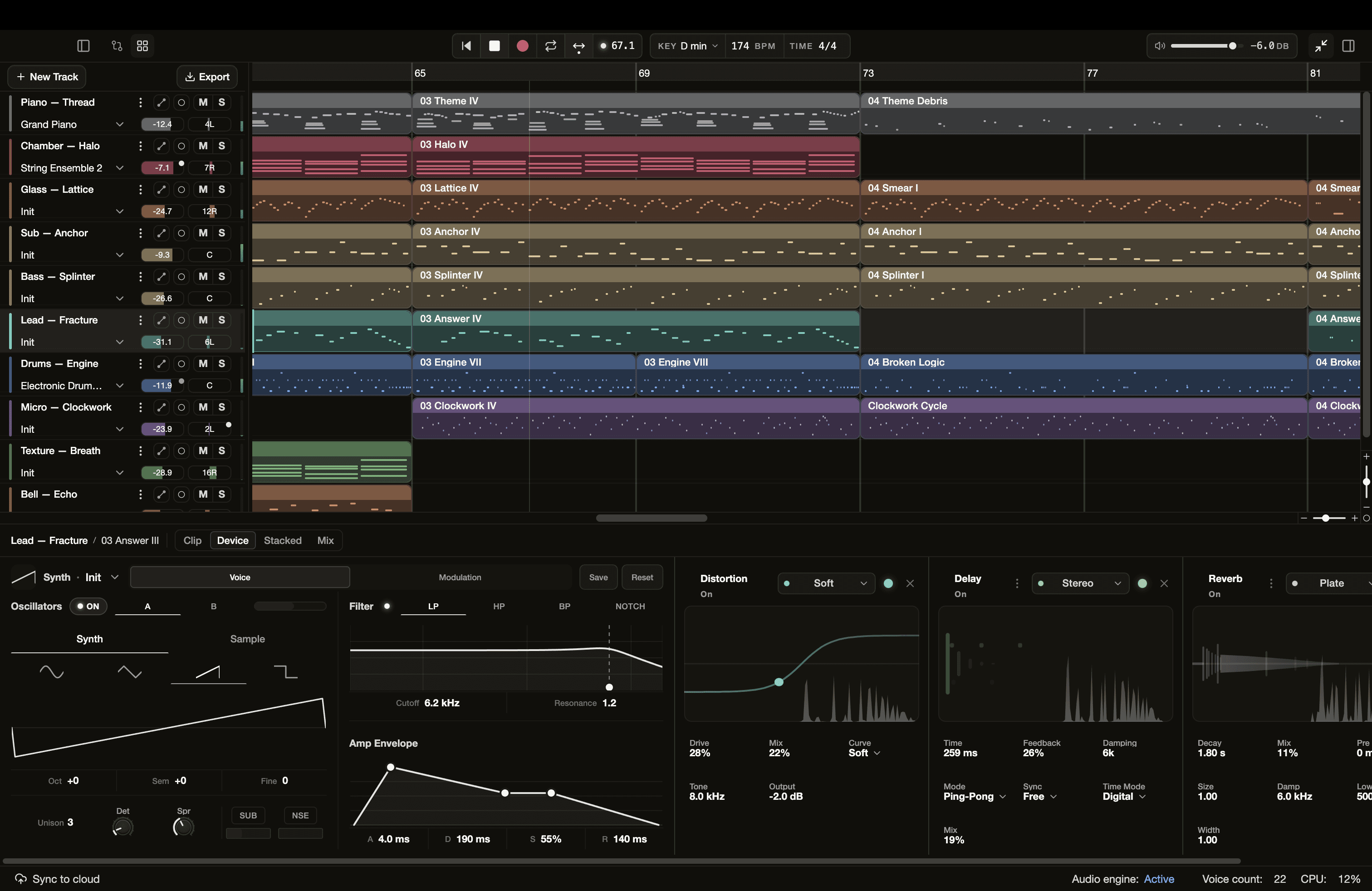
Task: Click the Piano — Thread volume fader showing -12.4
Action: pyautogui.click(x=162, y=124)
